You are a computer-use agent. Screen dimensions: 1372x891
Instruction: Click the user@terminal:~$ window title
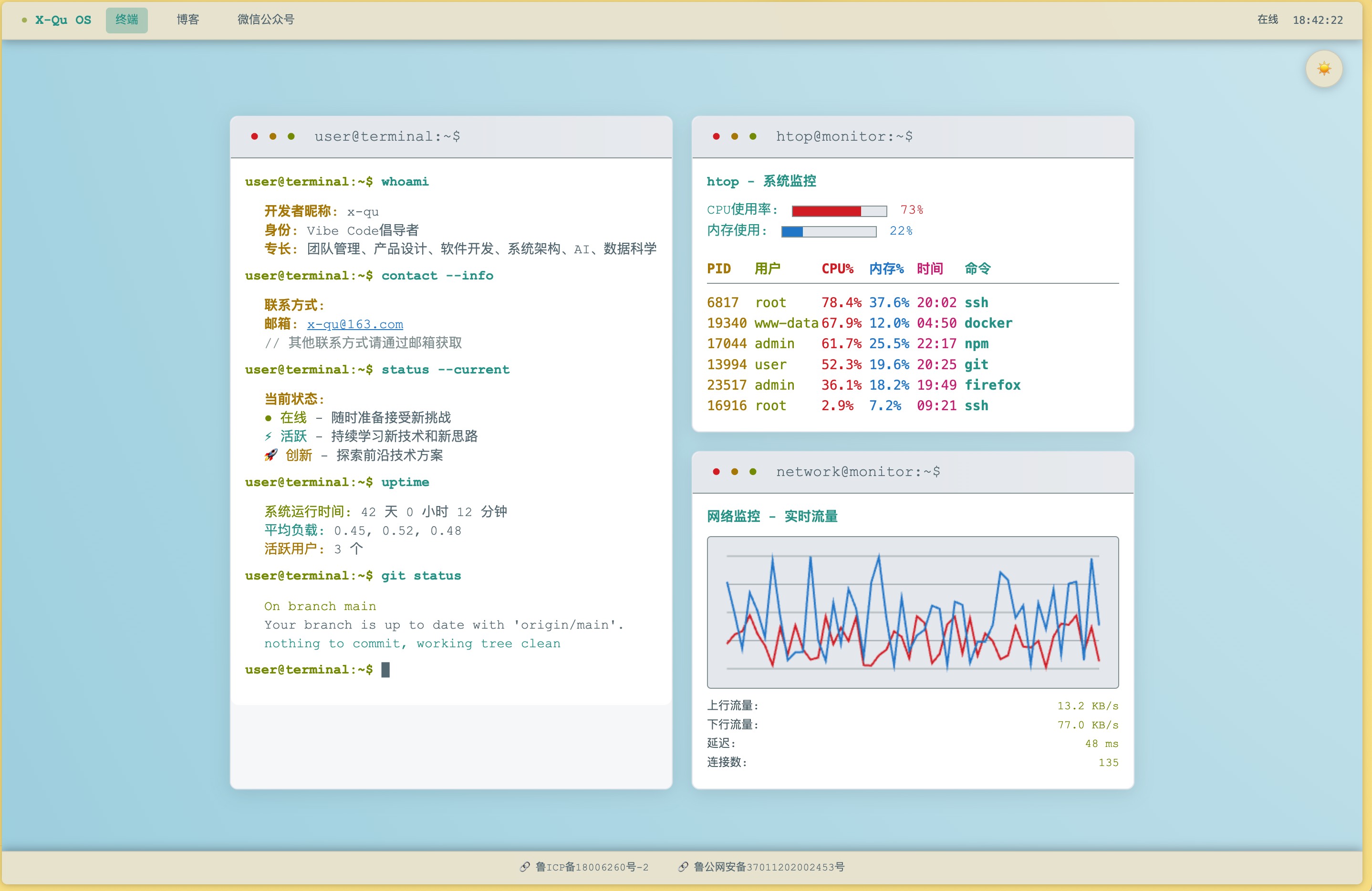387,136
